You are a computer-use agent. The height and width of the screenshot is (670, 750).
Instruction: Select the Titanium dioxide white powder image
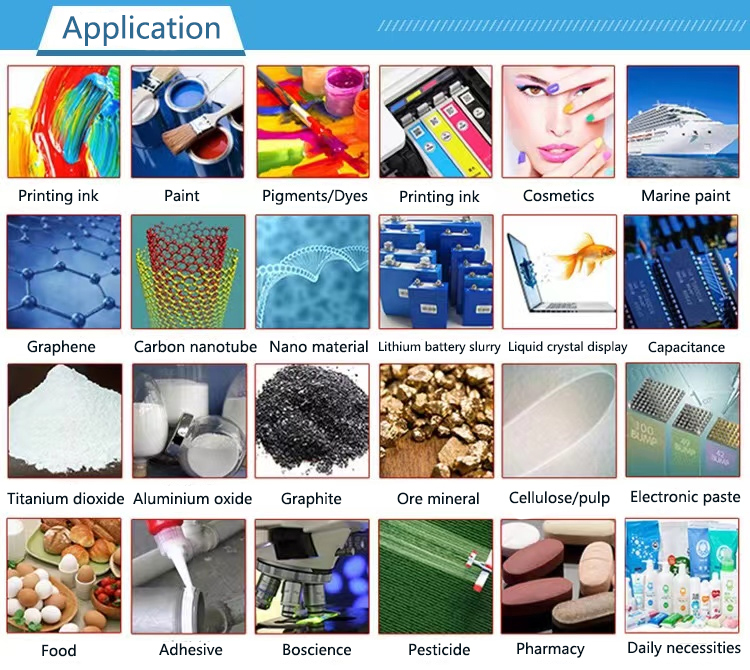pos(65,421)
